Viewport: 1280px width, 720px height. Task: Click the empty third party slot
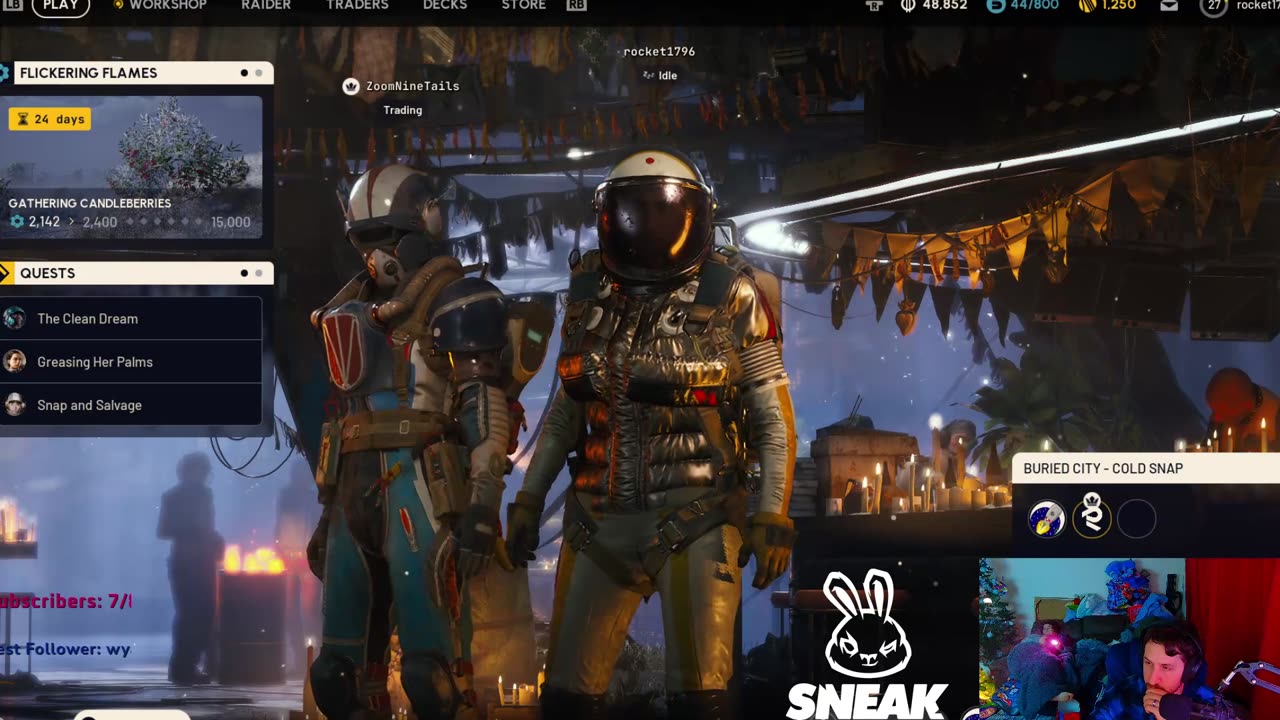(x=1137, y=519)
